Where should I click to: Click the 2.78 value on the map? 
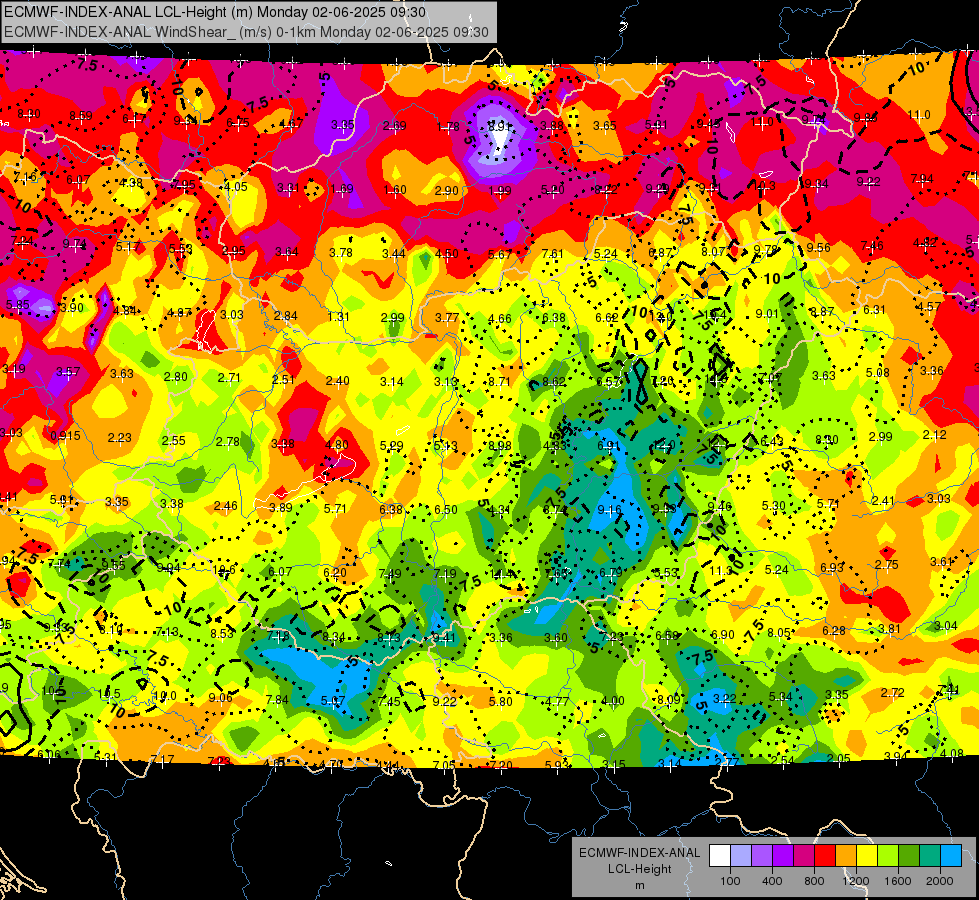click(x=228, y=442)
